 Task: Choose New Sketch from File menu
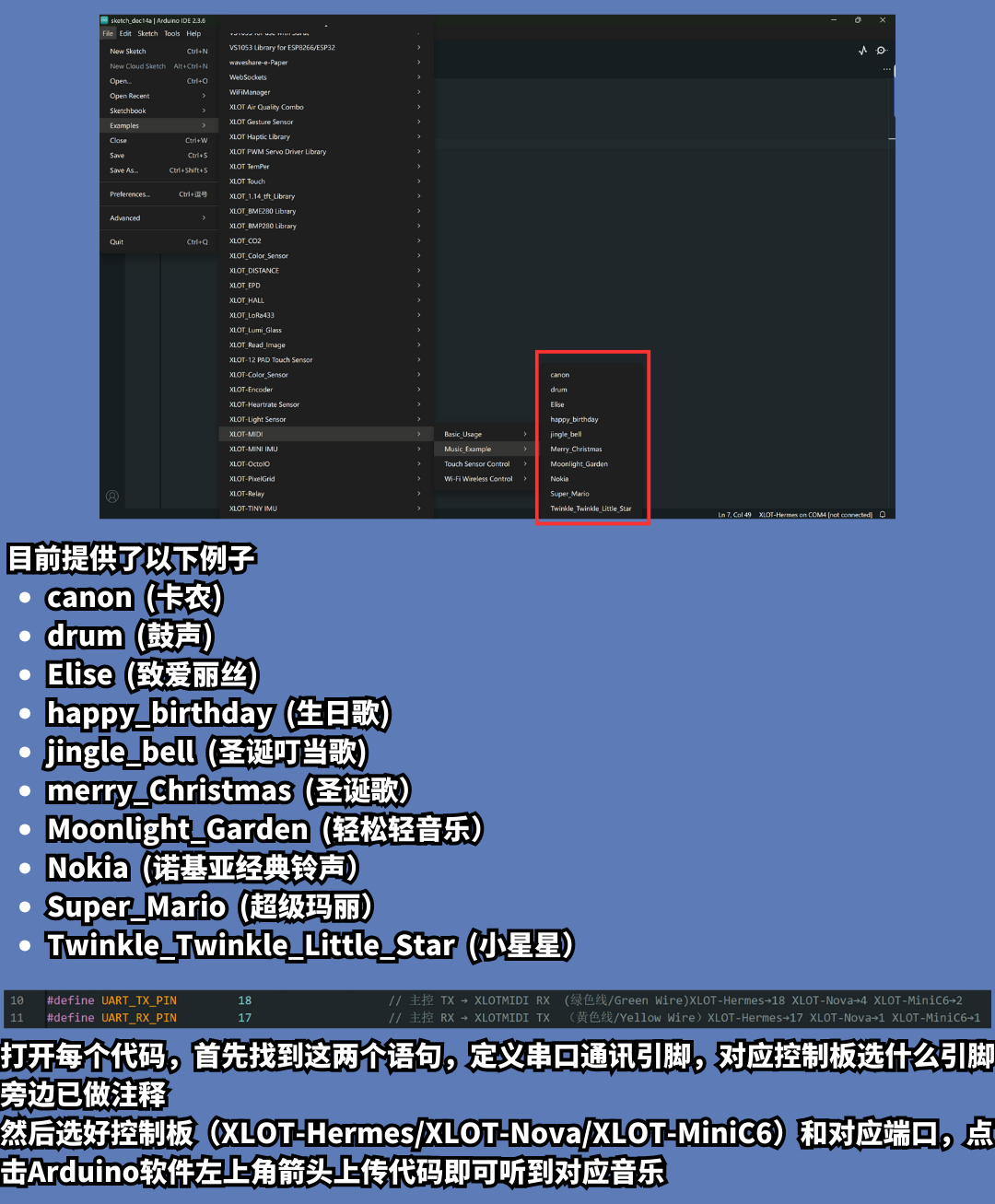tap(129, 52)
